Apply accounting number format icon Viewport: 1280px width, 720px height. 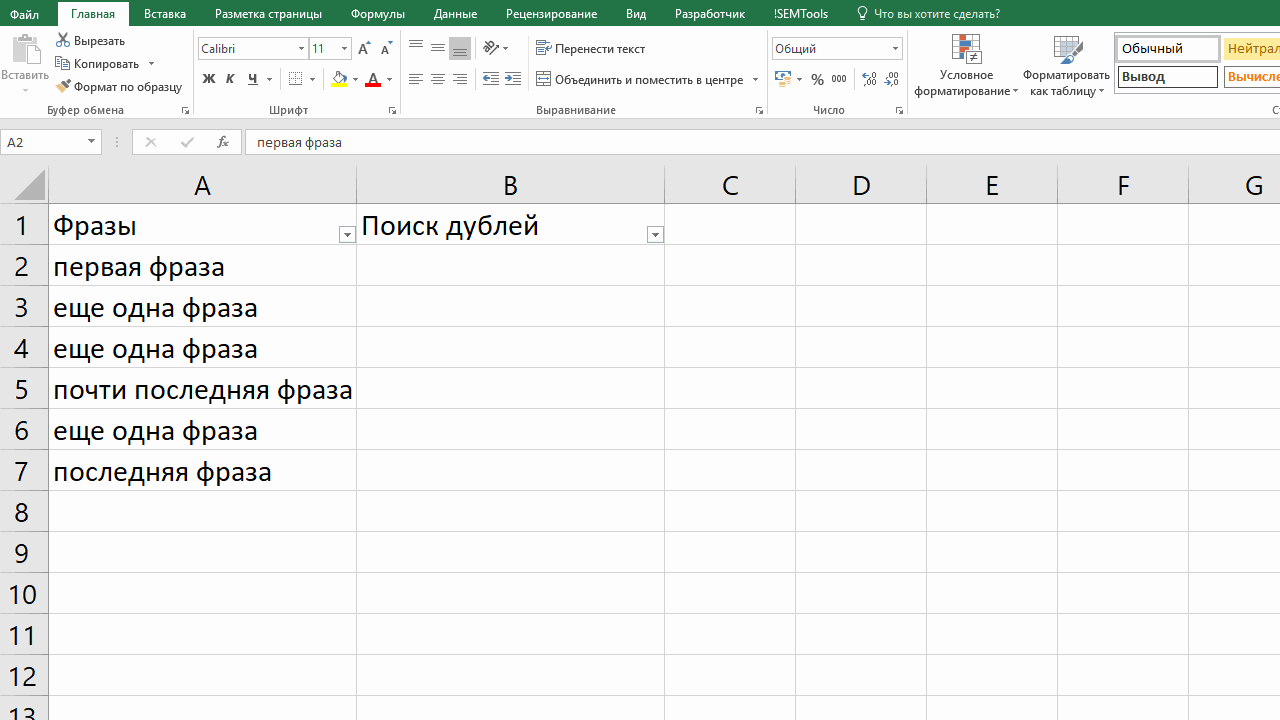click(783, 79)
